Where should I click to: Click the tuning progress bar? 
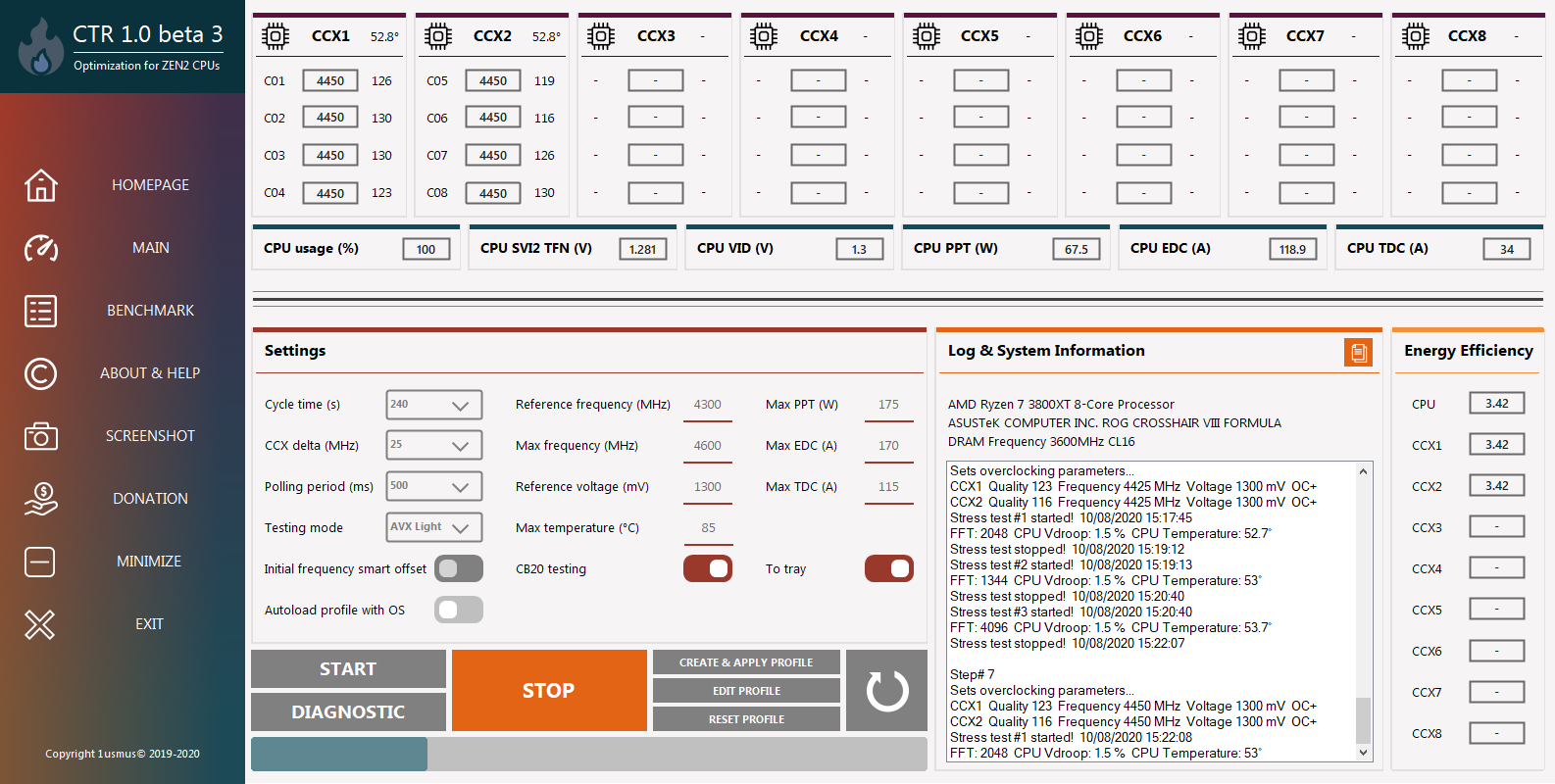tap(589, 754)
